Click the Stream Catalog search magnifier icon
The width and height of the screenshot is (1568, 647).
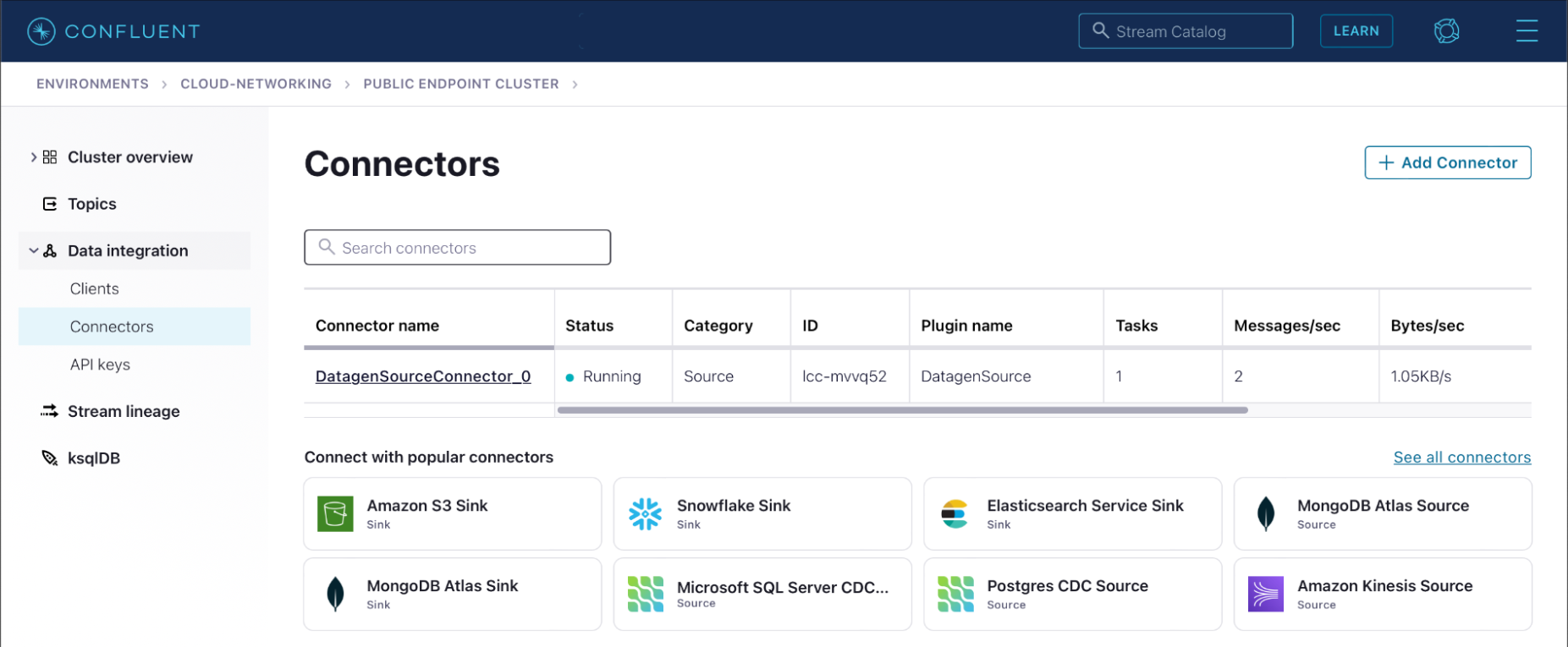point(1100,30)
